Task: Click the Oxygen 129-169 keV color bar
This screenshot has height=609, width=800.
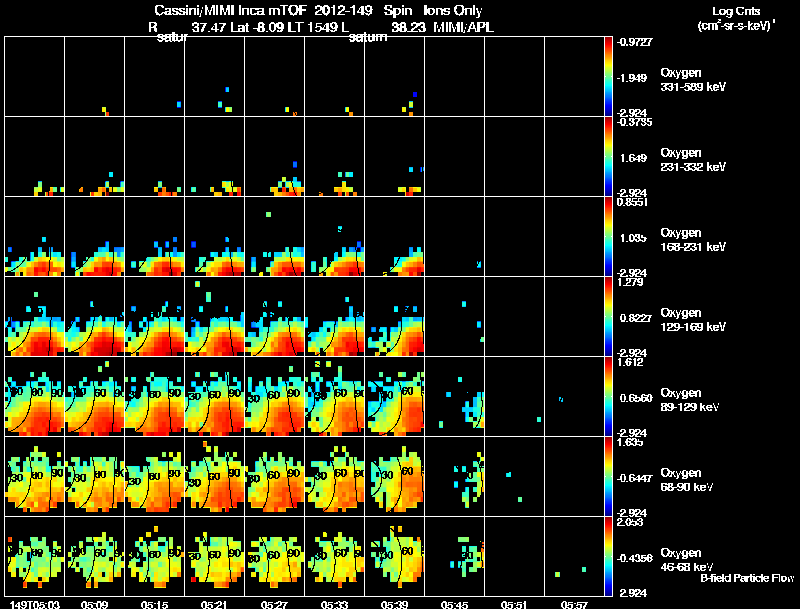Action: tap(608, 316)
